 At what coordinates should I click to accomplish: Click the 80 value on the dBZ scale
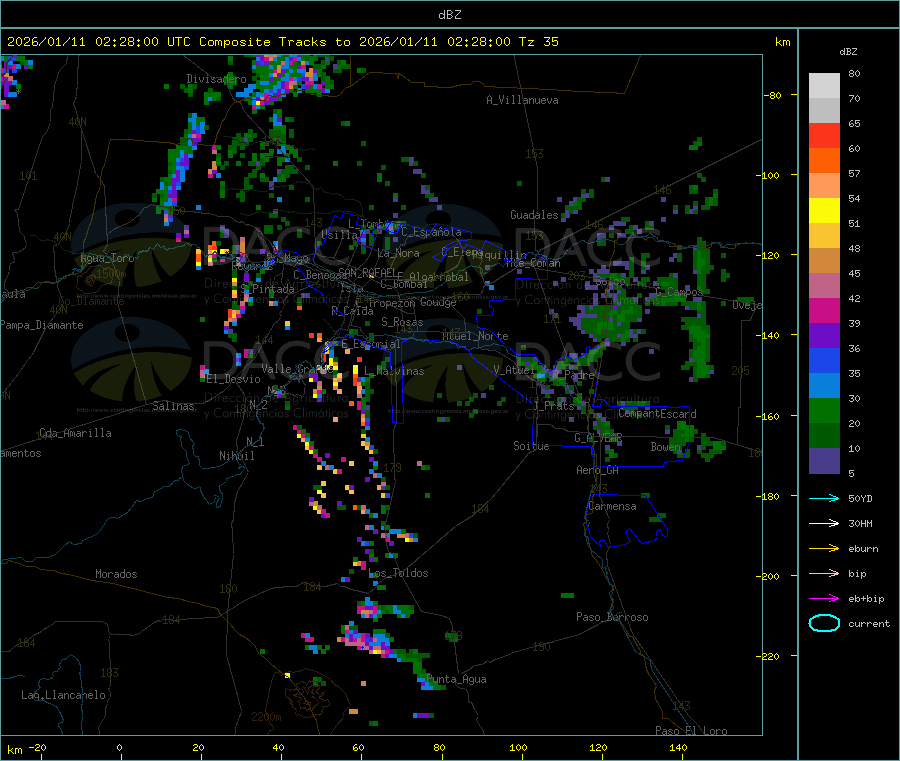point(854,73)
